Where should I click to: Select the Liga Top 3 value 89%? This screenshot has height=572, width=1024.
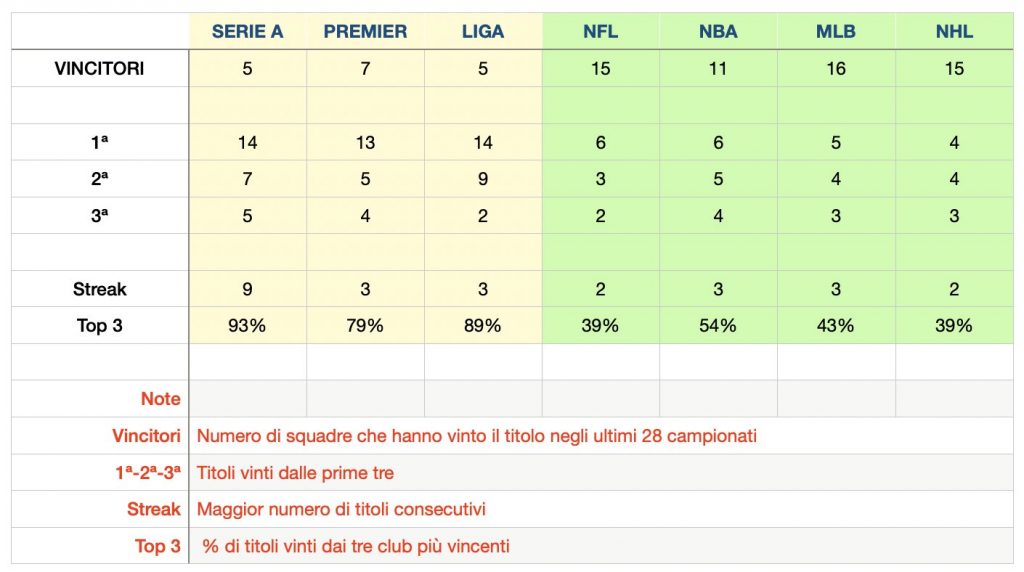tap(483, 326)
